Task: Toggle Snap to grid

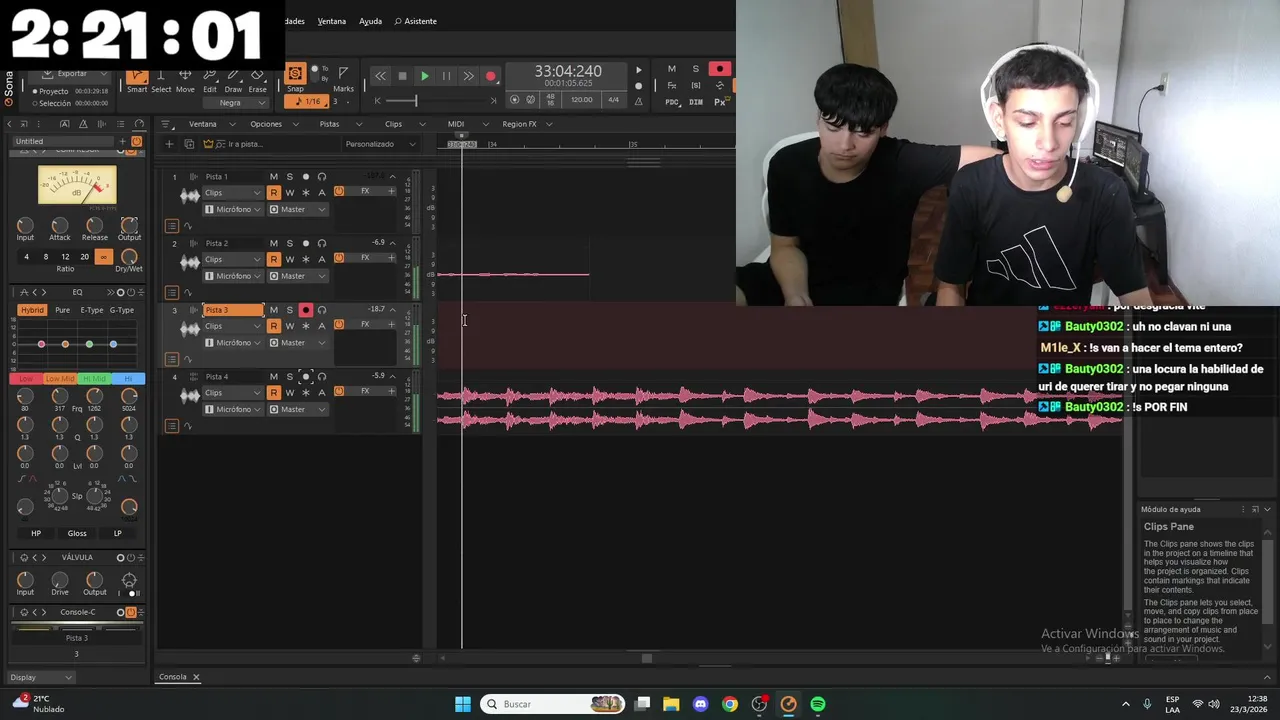Action: click(295, 74)
